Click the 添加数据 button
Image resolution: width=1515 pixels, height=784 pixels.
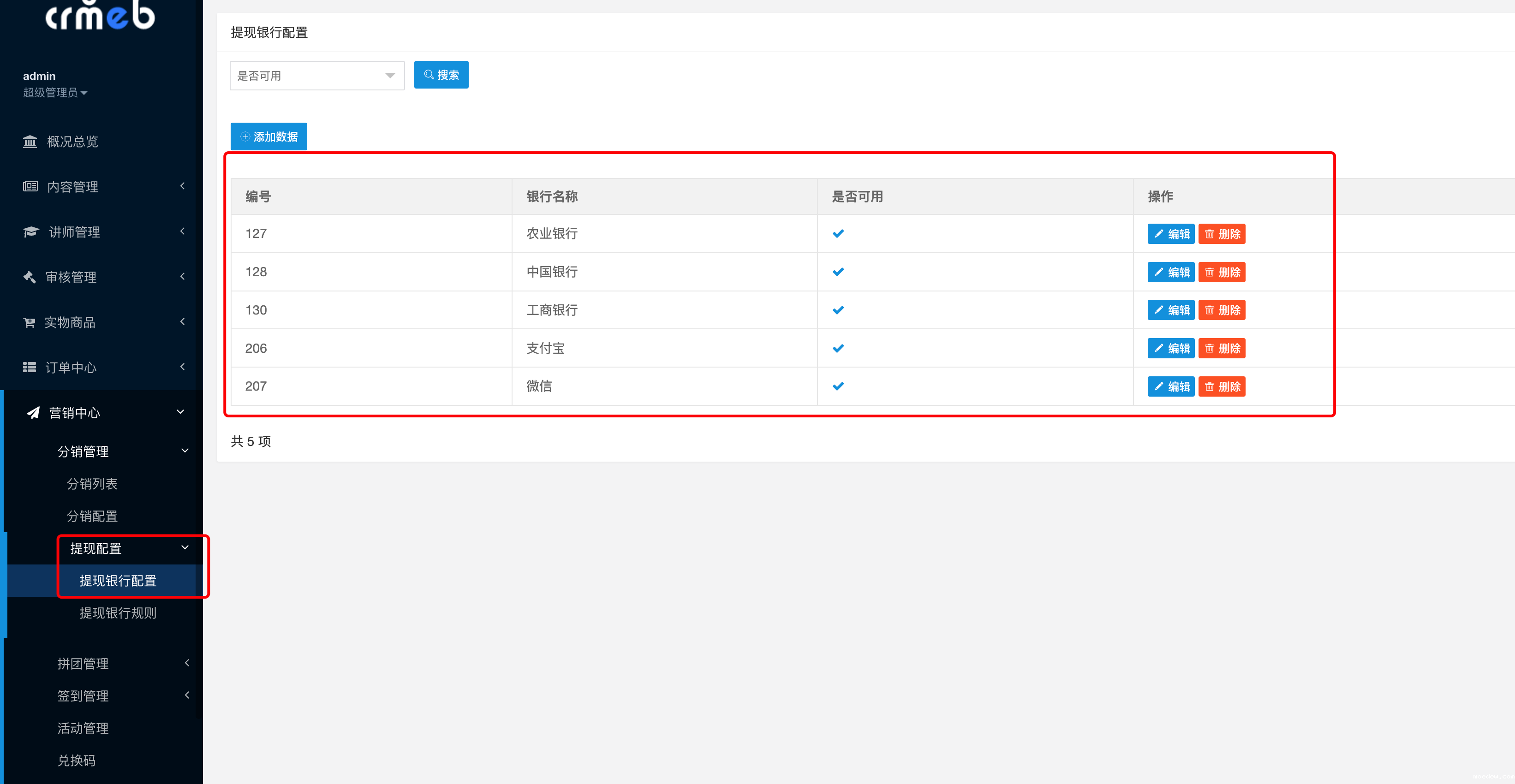tap(269, 137)
